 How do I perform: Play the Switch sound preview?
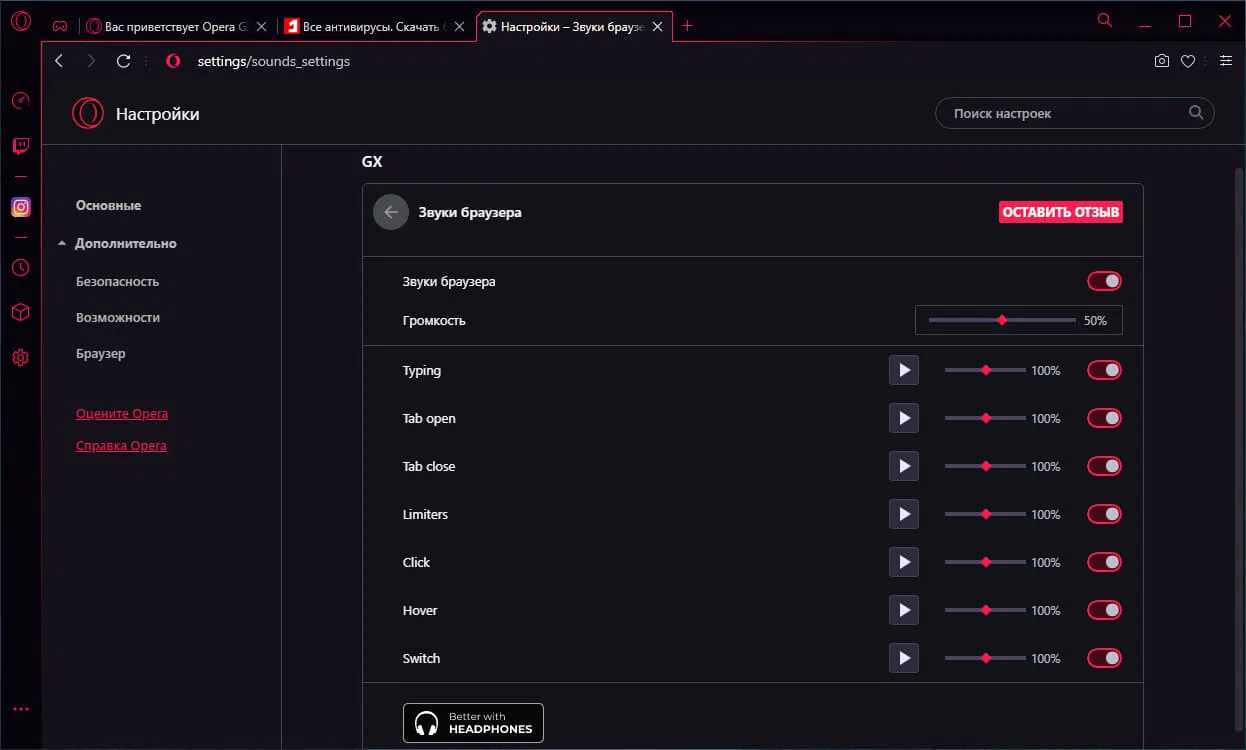click(x=904, y=658)
